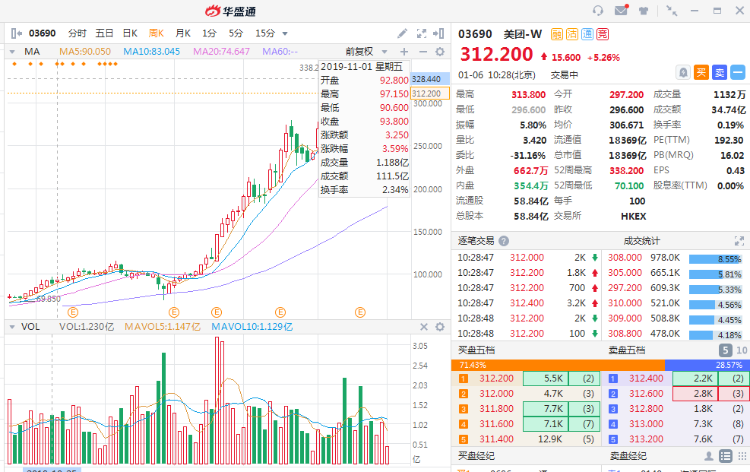Collapse the MA indicator expander
Screen dimensions: 750x472
(12, 52)
